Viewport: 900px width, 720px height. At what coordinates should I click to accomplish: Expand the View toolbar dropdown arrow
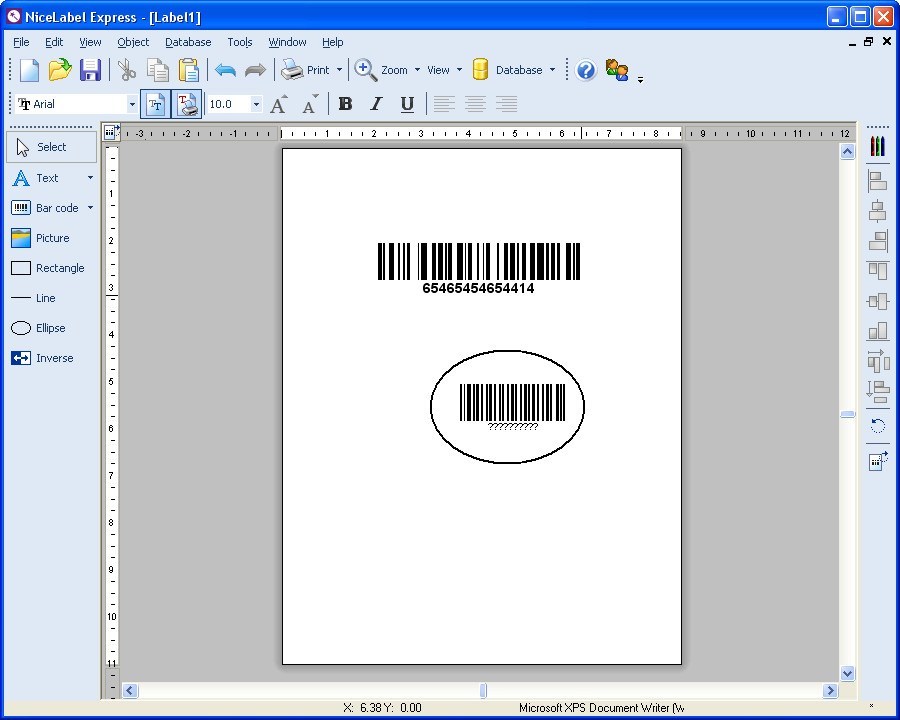point(459,70)
